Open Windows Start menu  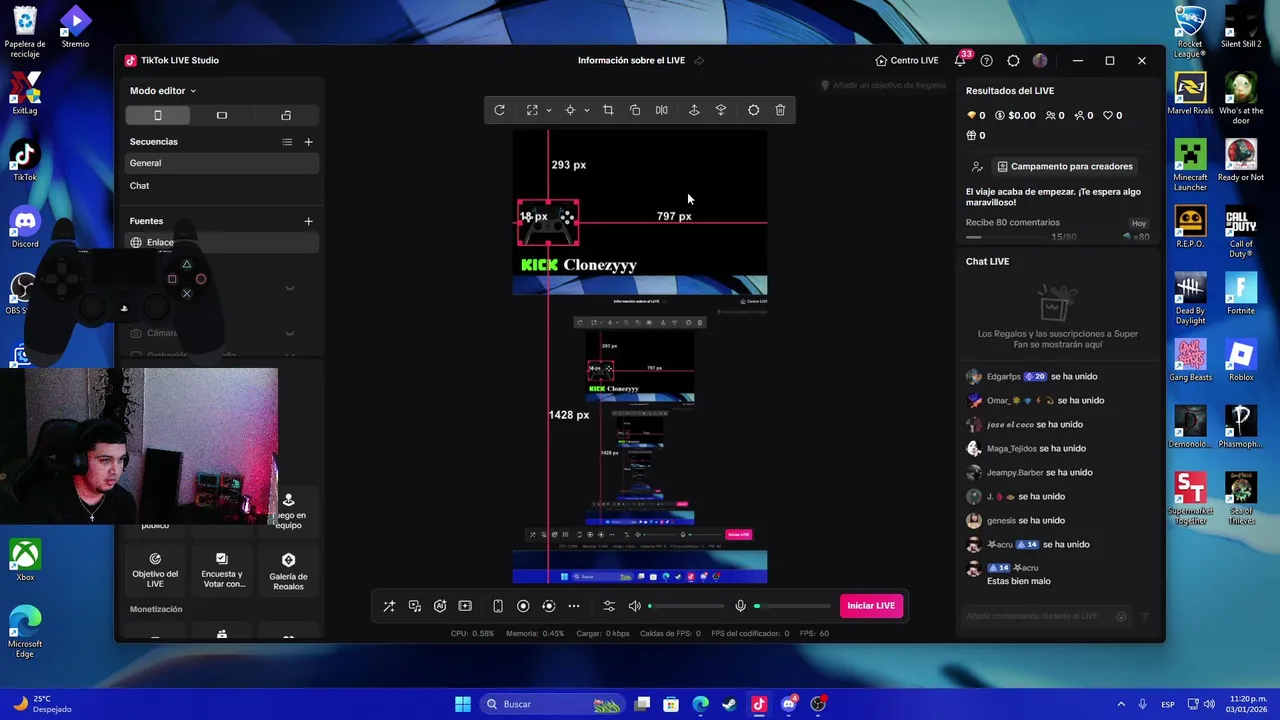tap(463, 704)
